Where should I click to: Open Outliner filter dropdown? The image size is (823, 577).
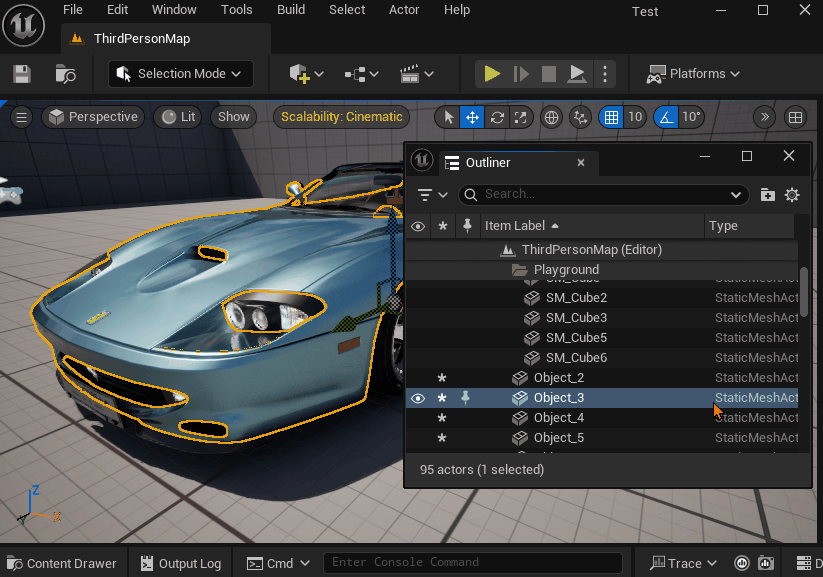click(x=432, y=195)
